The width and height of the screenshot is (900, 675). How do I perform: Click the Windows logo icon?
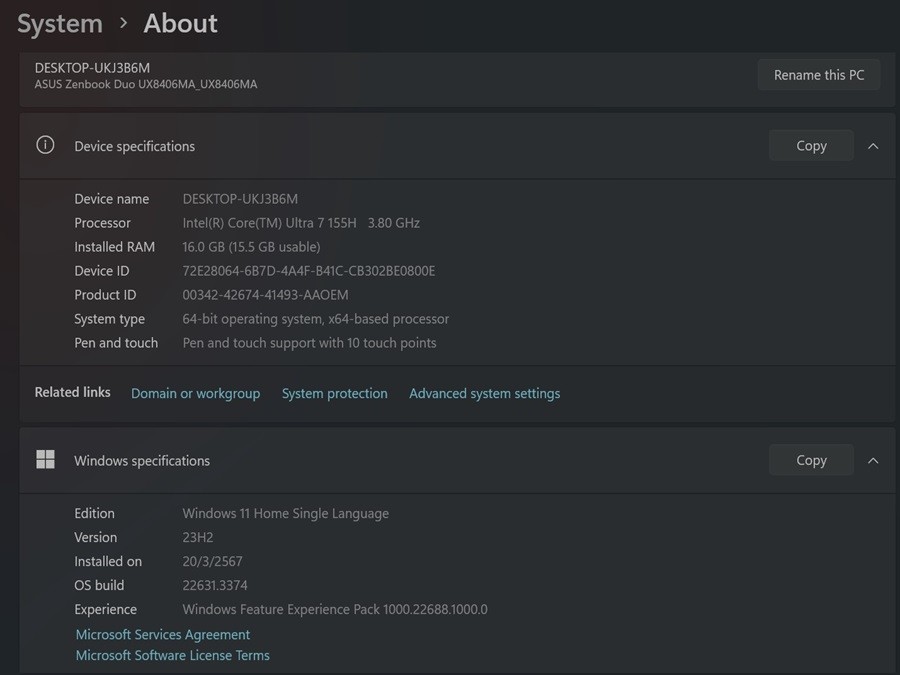(x=45, y=460)
